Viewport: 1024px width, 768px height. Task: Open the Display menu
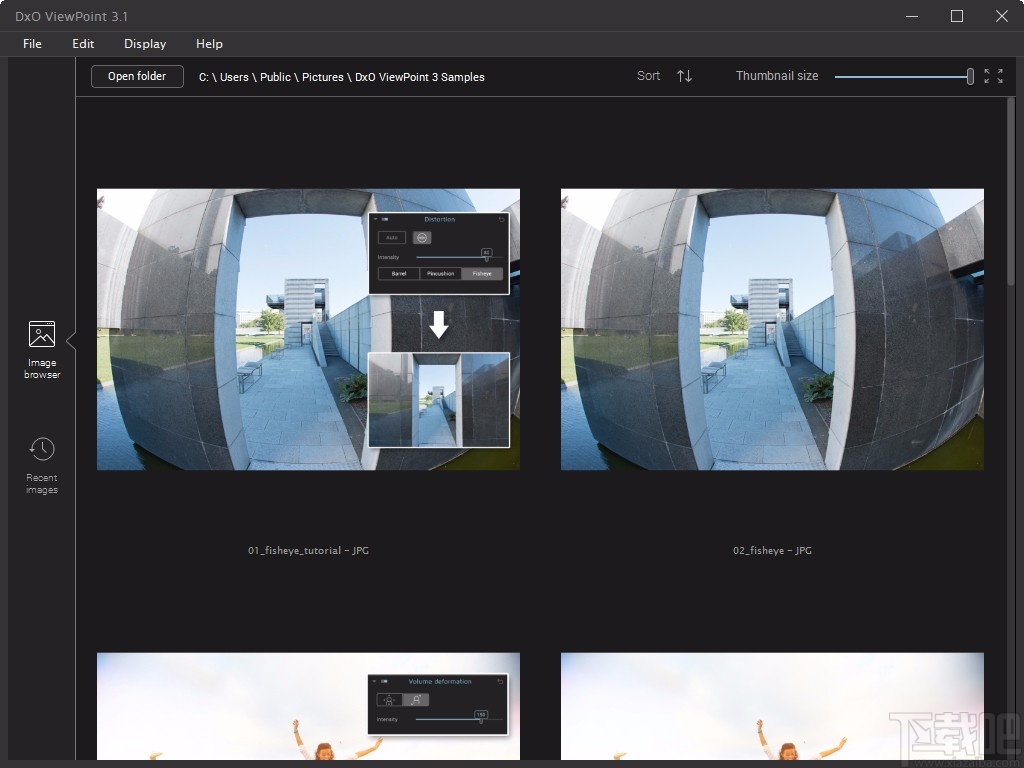145,44
